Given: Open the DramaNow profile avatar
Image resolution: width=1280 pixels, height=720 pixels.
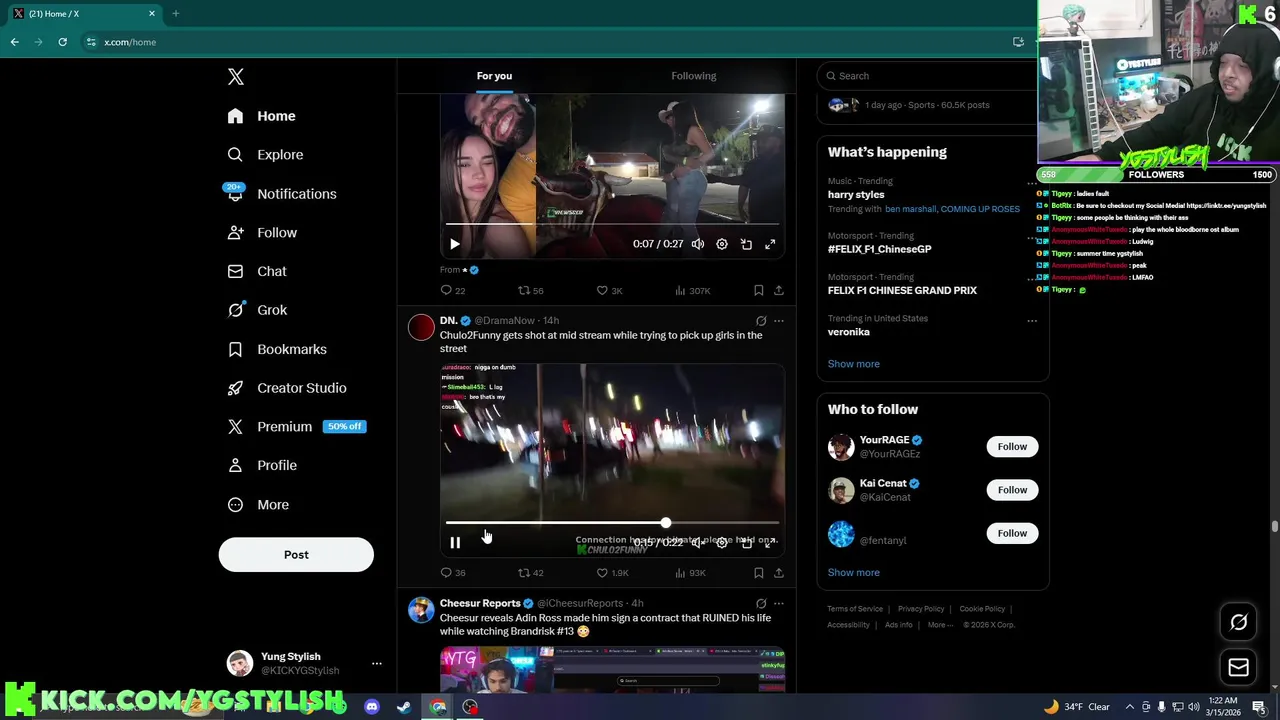Looking at the screenshot, I should (421, 327).
